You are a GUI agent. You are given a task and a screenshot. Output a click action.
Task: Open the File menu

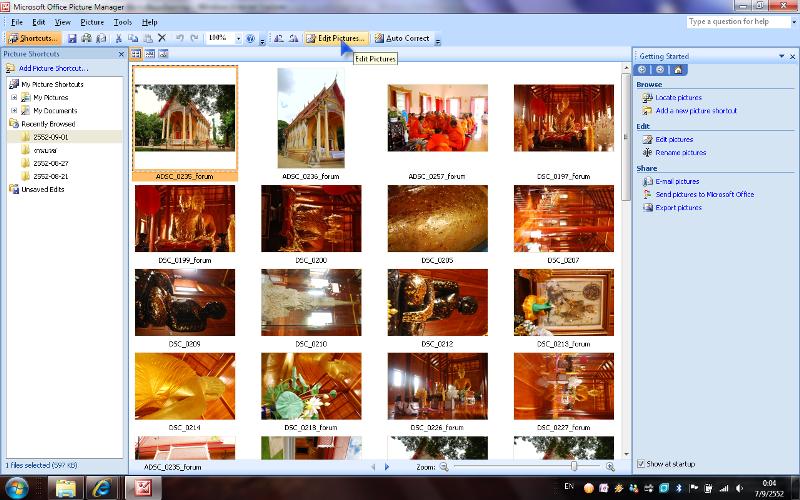pyautogui.click(x=17, y=22)
